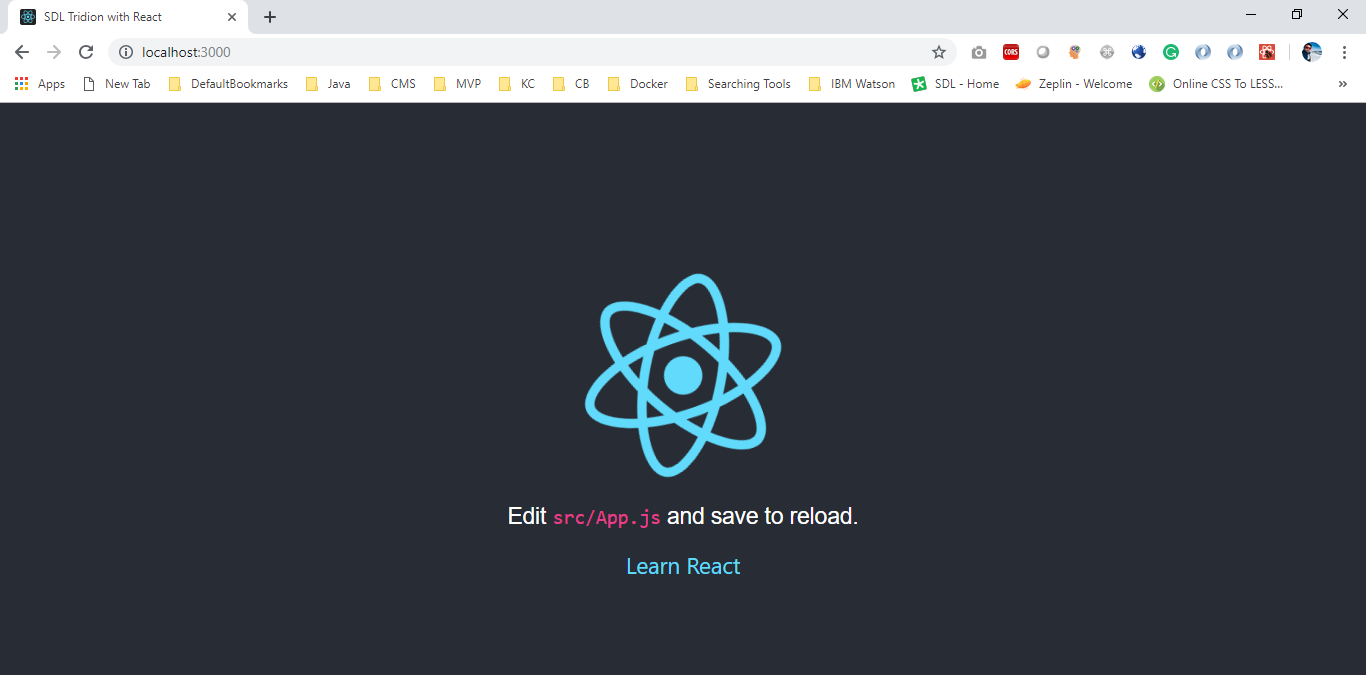1366x675 pixels.
Task: Select the SDL Tridion with React tab
Action: 128,17
